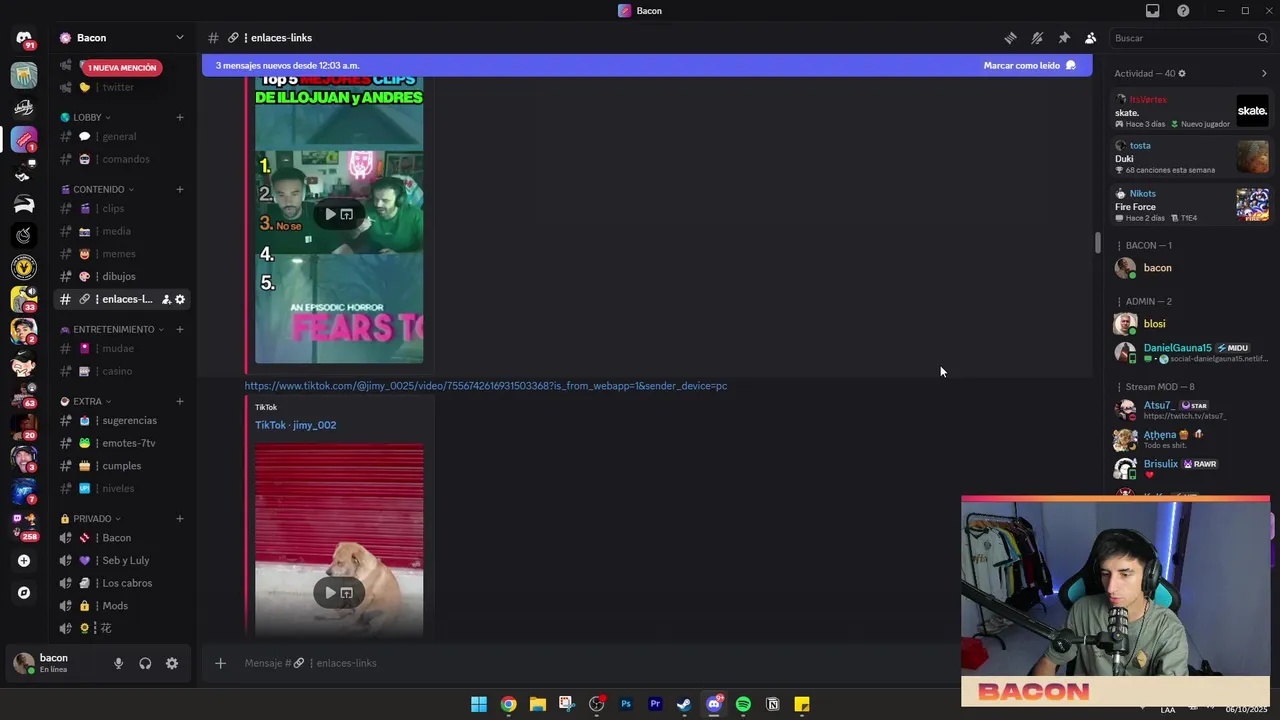Image resolution: width=1280 pixels, height=720 pixels.
Task: Deafen with headphones icon in user panel
Action: click(x=145, y=663)
